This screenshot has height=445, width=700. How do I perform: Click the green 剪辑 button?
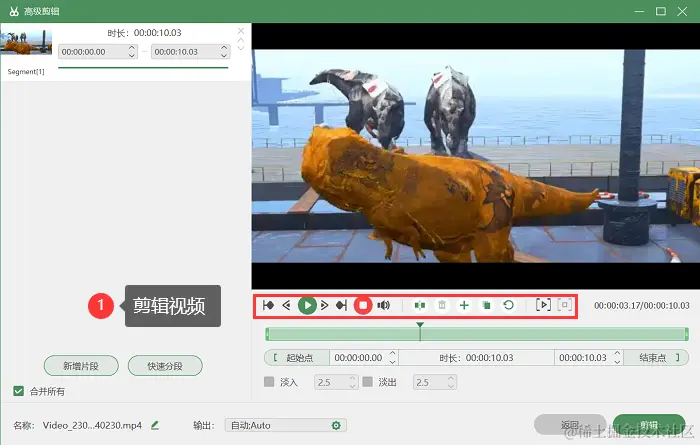click(x=649, y=425)
